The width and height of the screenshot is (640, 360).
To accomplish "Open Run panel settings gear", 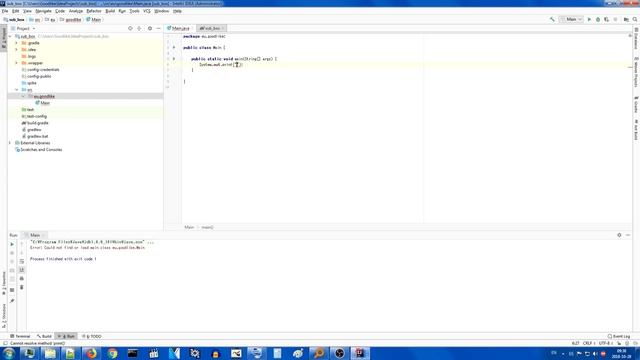I will [619, 235].
